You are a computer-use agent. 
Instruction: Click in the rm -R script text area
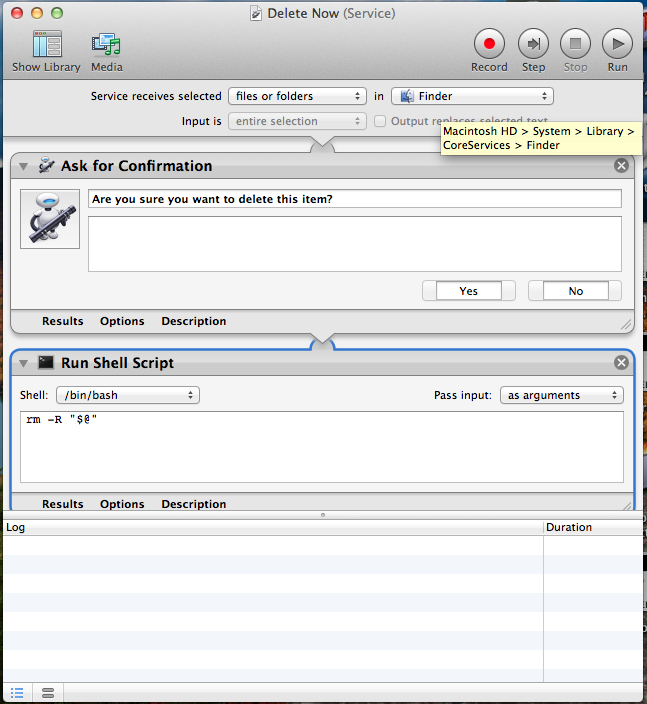(x=322, y=447)
